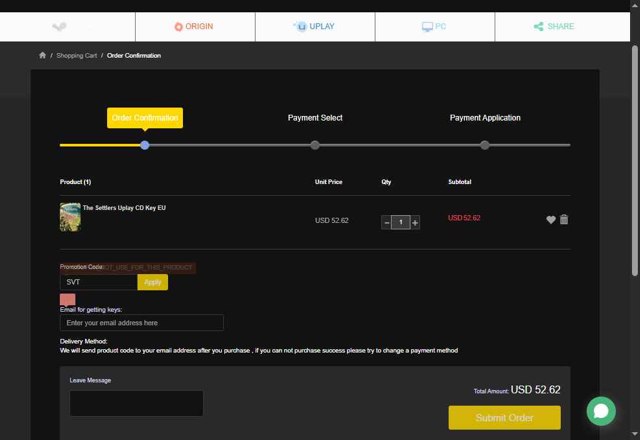This screenshot has width=640, height=440.
Task: Click the Order Confirmation breadcrumb text
Action: pyautogui.click(x=134, y=56)
